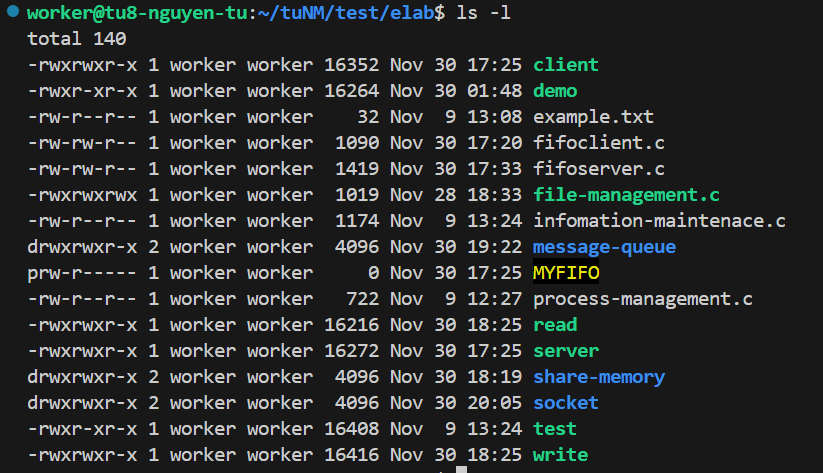
Task: Click the blue command status dot
Action: click(x=11, y=13)
